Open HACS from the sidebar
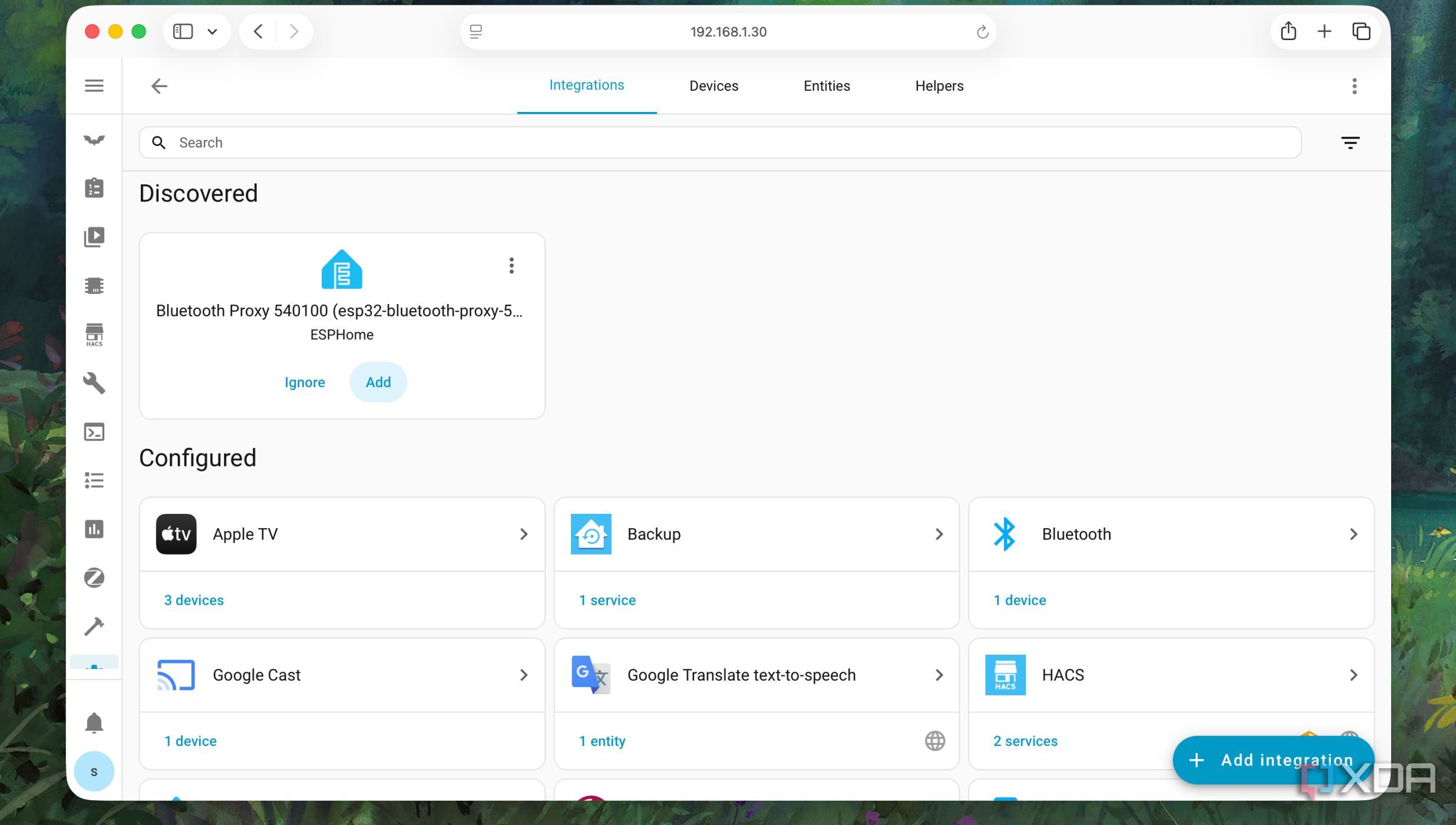The height and width of the screenshot is (825, 1456). (94, 335)
